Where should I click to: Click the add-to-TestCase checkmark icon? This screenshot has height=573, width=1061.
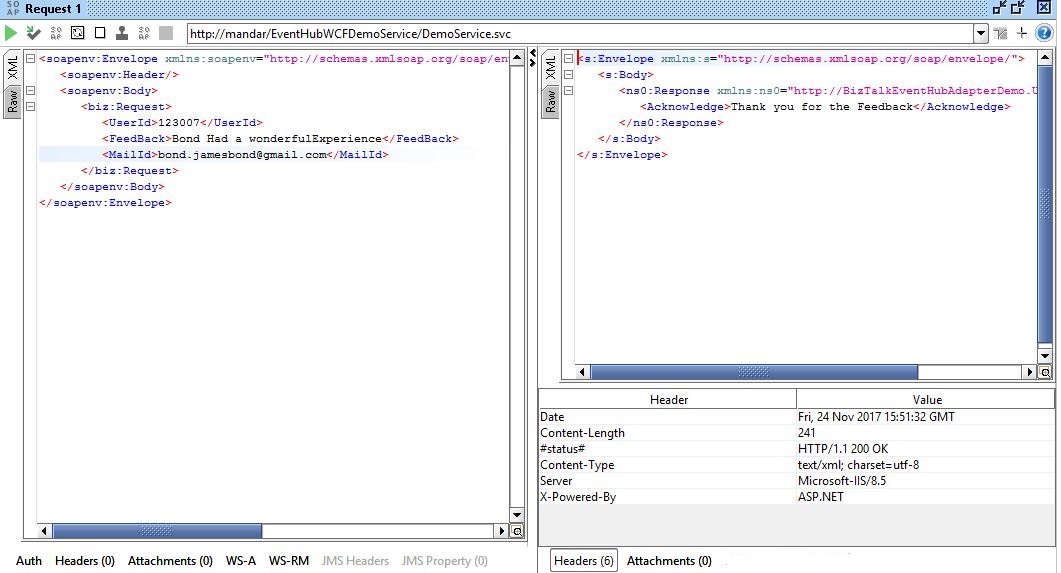[x=33, y=32]
